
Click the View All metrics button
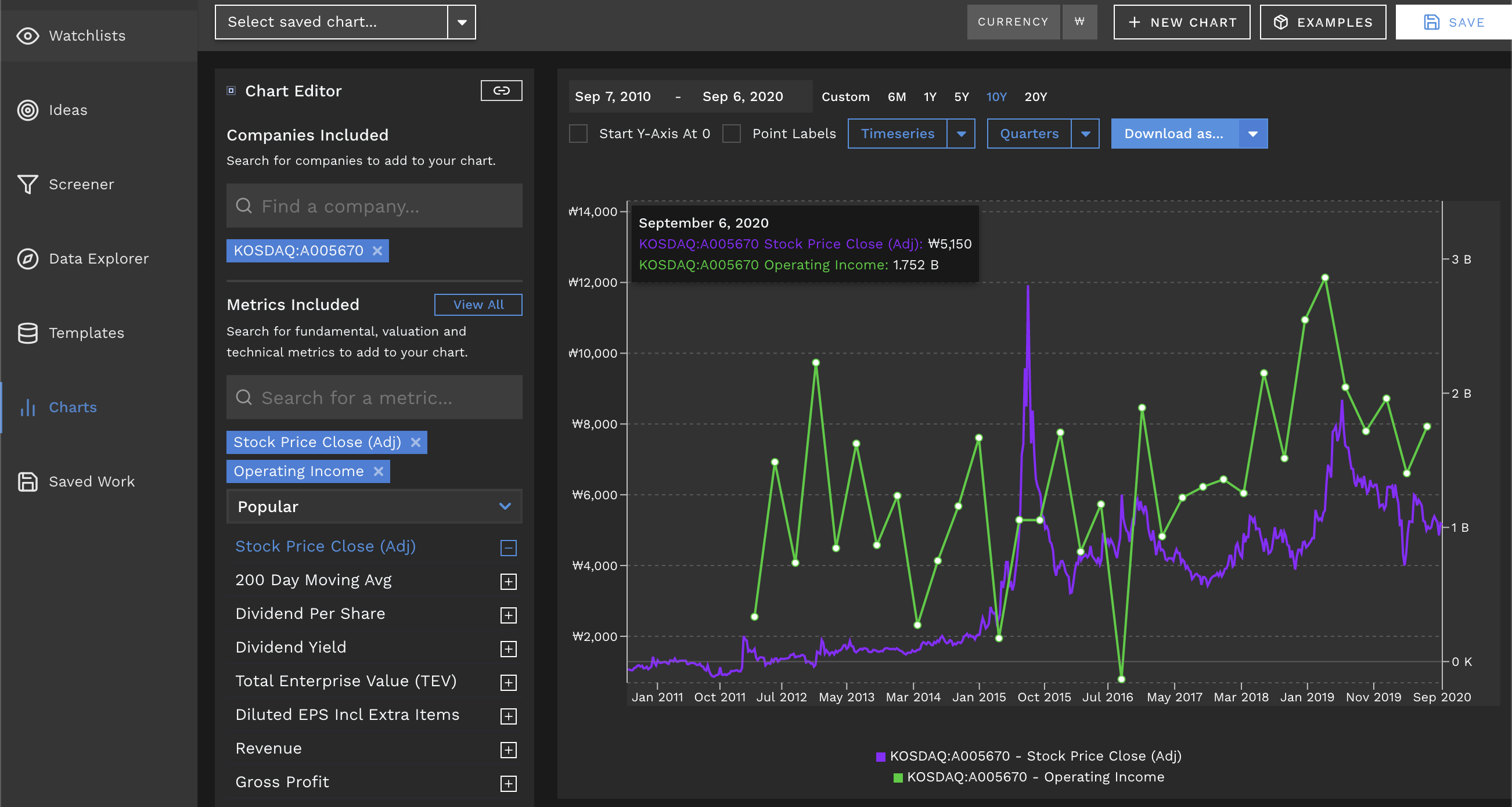478,305
